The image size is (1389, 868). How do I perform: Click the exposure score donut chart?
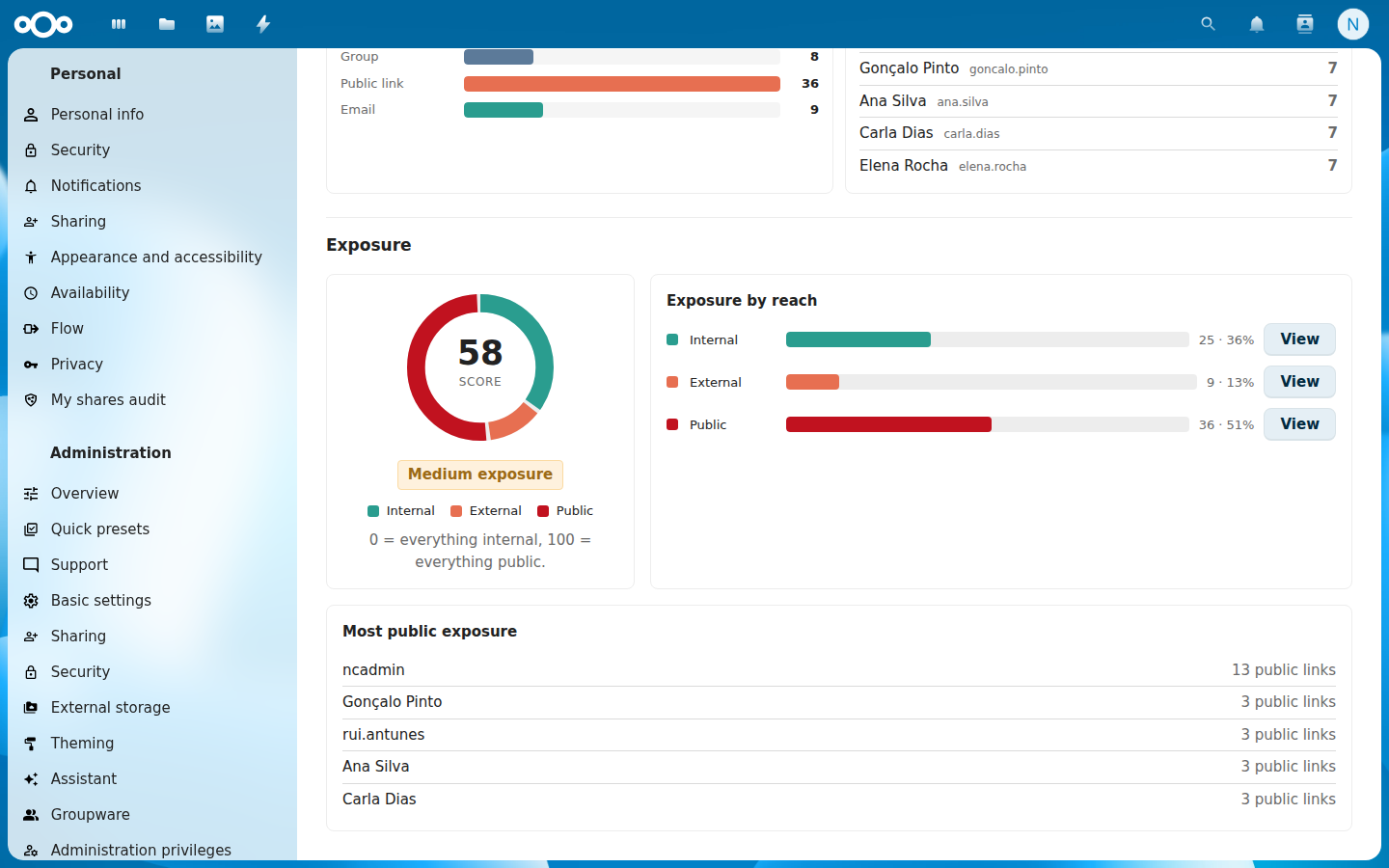click(480, 367)
